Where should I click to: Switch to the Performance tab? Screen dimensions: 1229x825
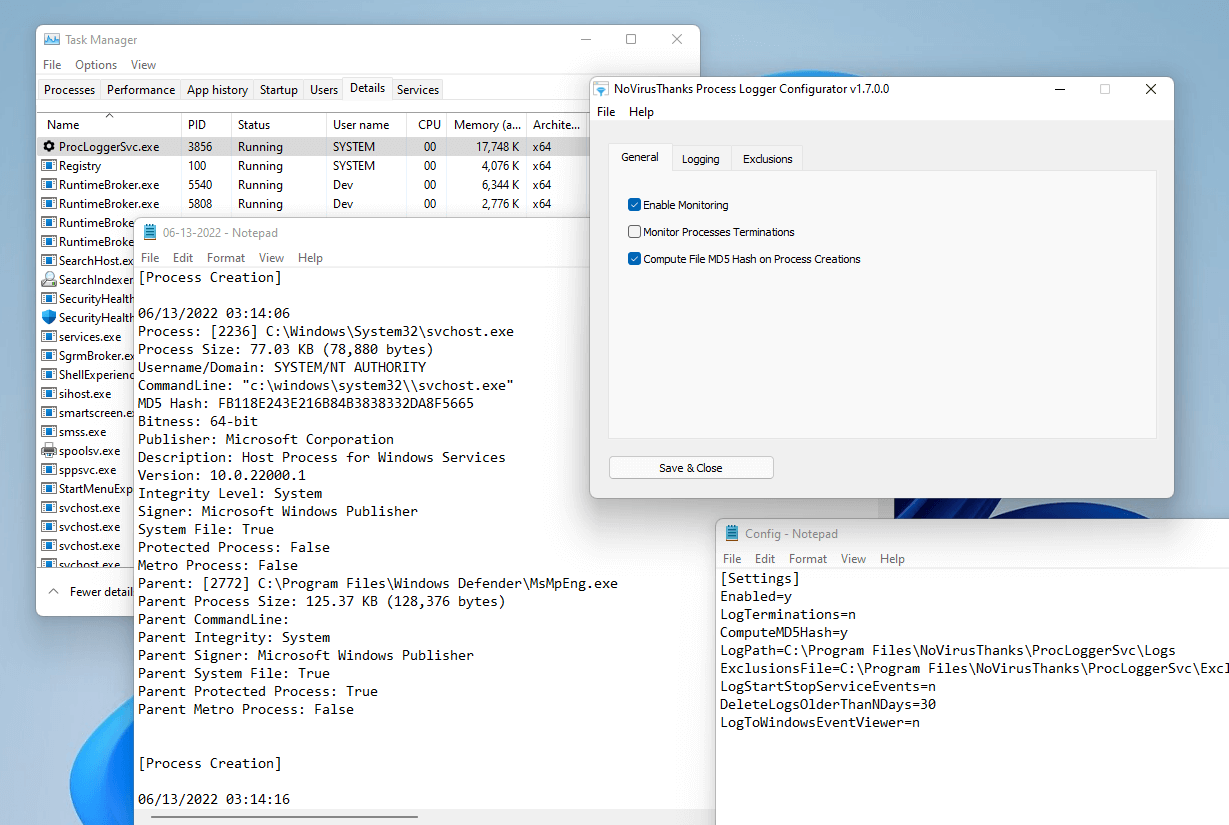(141, 90)
